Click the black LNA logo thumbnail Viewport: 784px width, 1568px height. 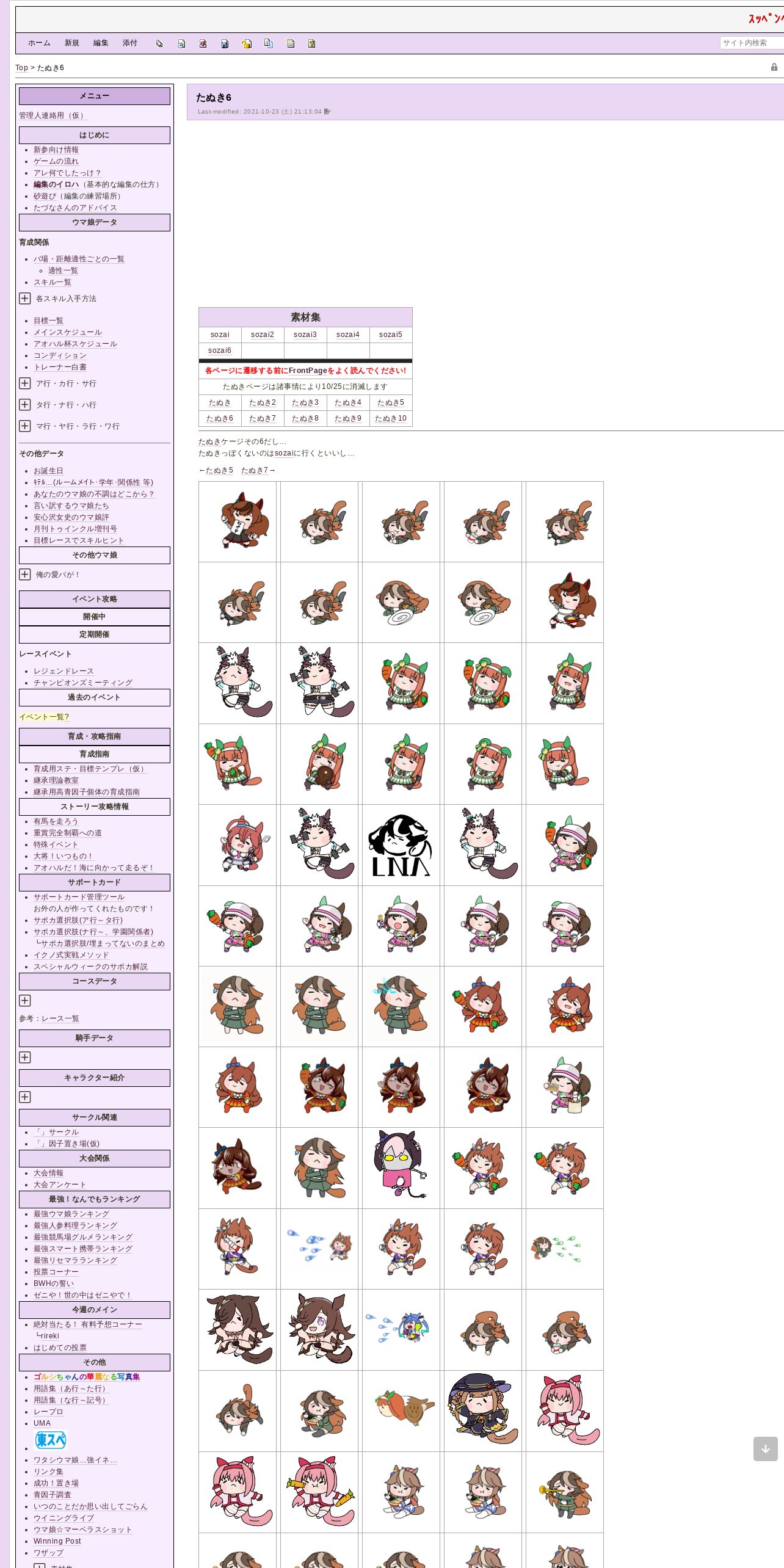pyautogui.click(x=401, y=845)
